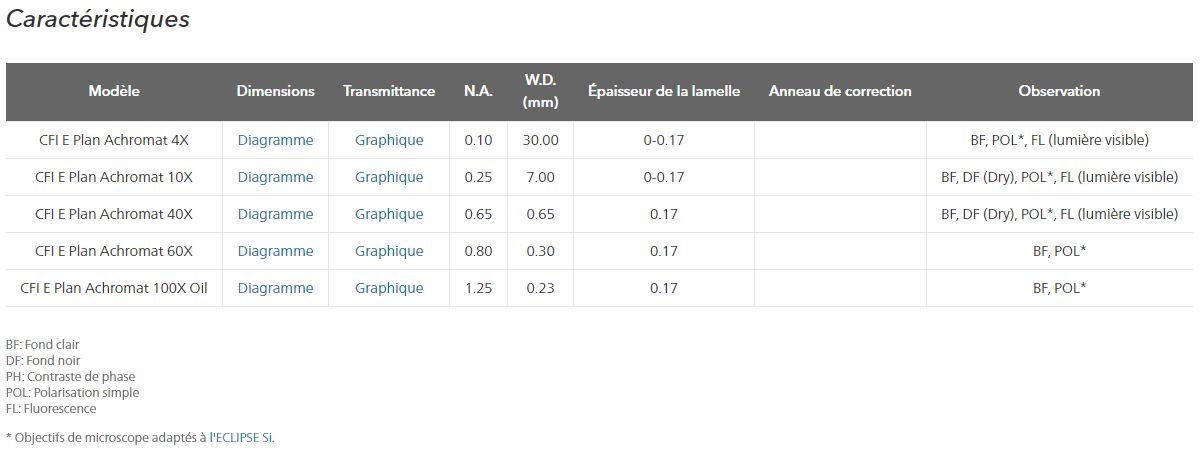The width and height of the screenshot is (1201, 451).
Task: View Diagramme for Achromat 100X Oil
Action: tap(275, 288)
